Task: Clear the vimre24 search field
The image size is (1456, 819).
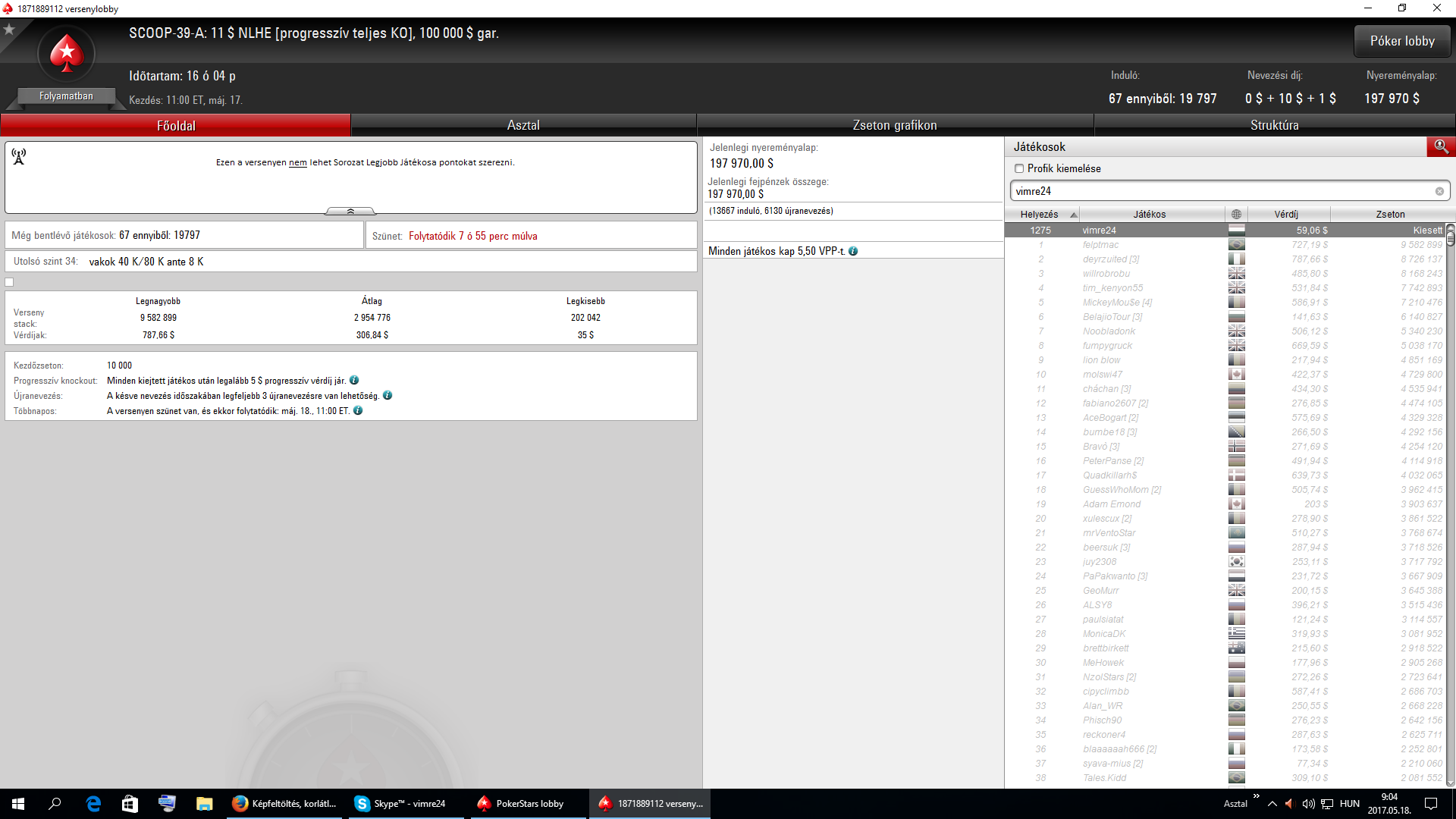Action: pos(1439,191)
